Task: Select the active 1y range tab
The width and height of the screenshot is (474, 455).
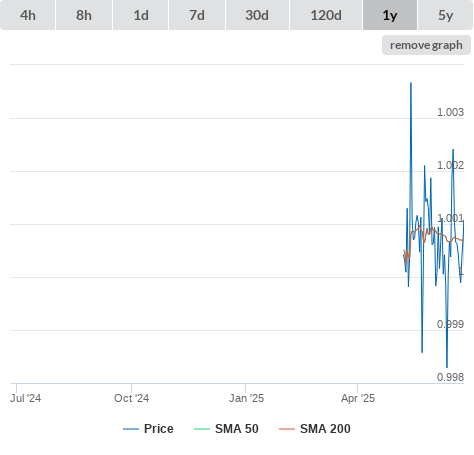Action: point(390,15)
